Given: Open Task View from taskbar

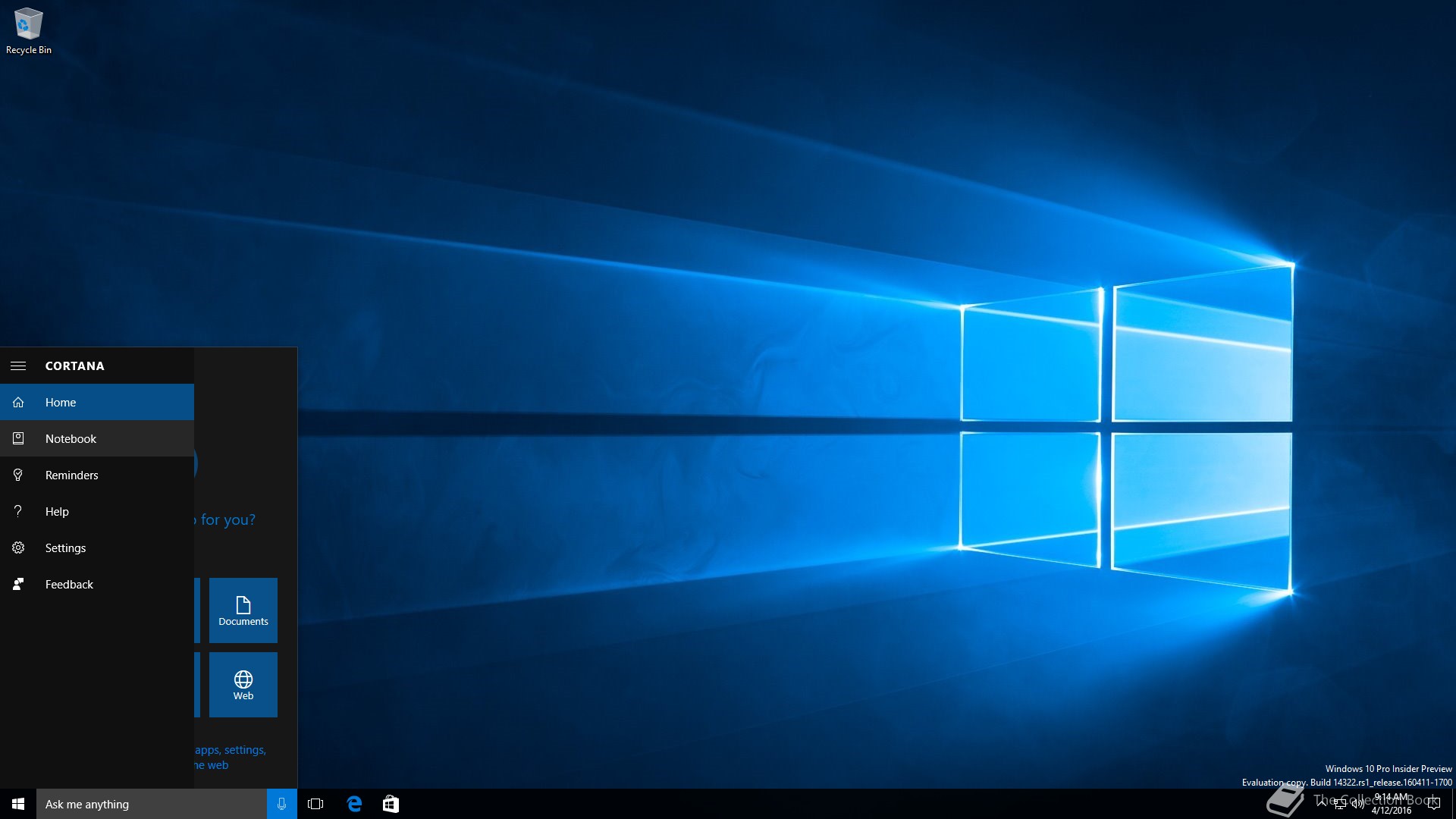Looking at the screenshot, I should pyautogui.click(x=315, y=804).
